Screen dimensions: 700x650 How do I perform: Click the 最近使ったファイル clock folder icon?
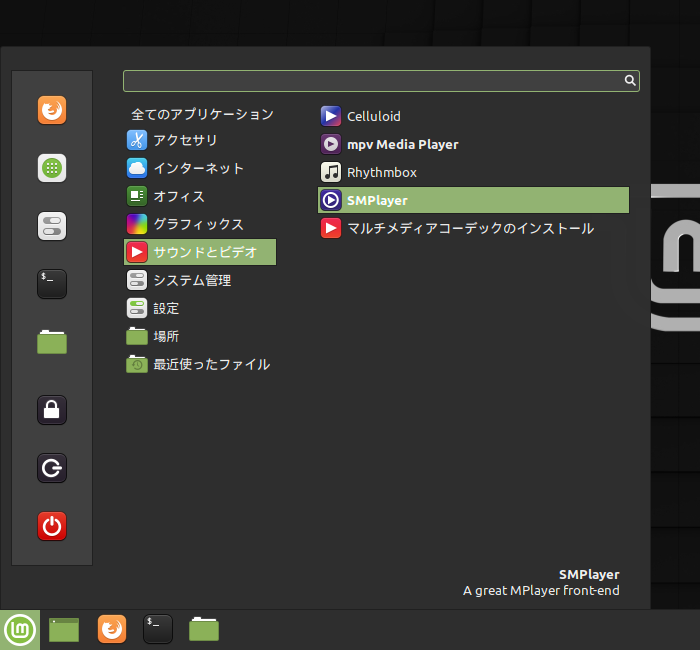pos(137,364)
